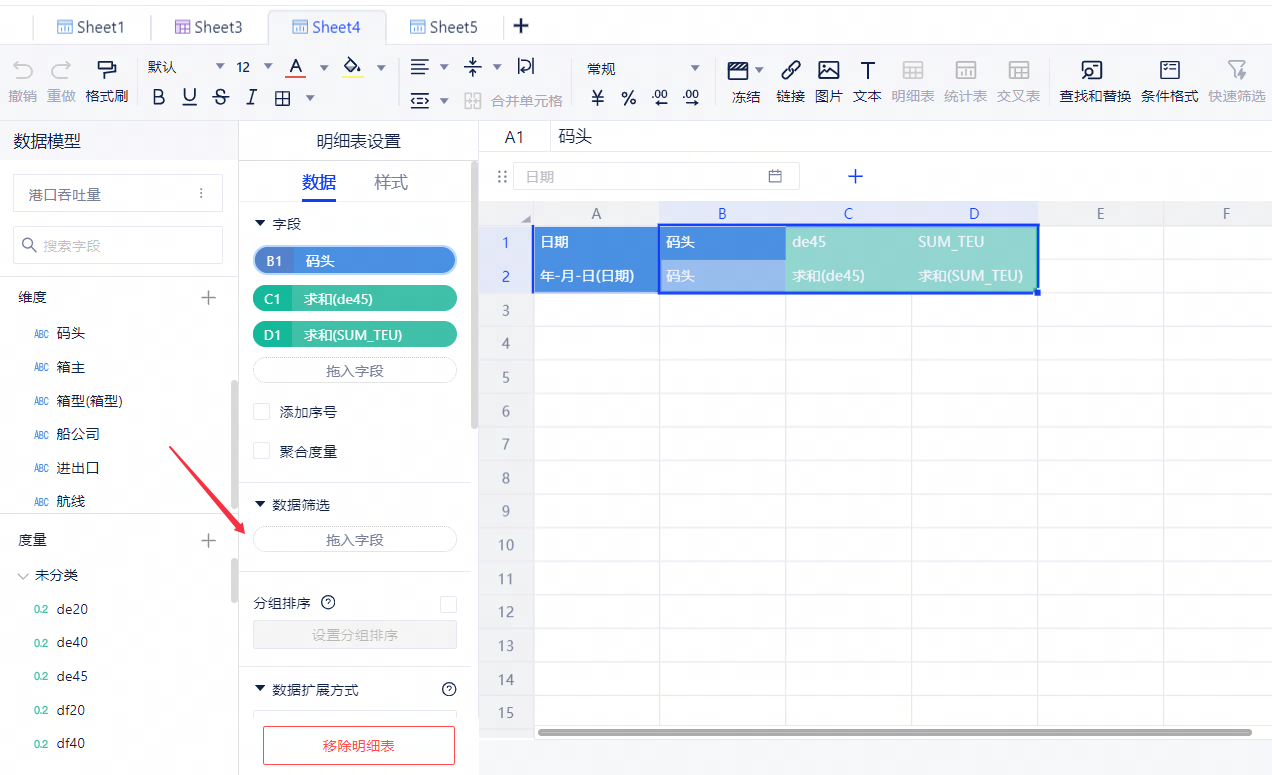
Task: Enable the 聚合度量 checkbox
Action: point(262,451)
